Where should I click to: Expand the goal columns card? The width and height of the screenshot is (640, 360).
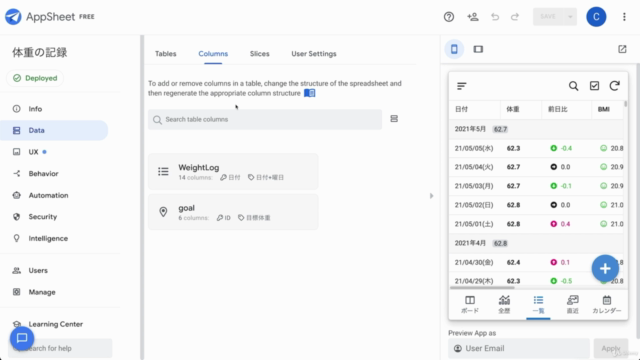(x=233, y=212)
